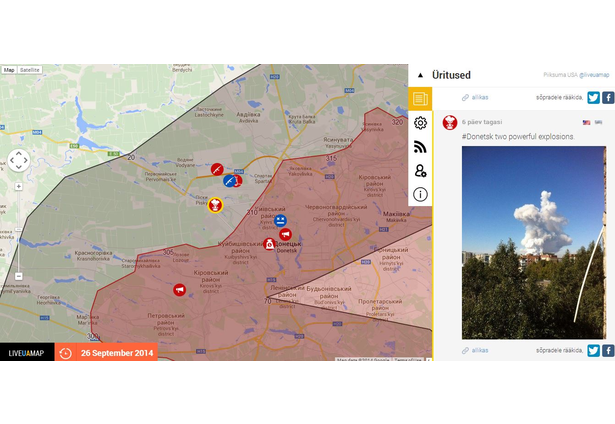Screen dimensions: 615x424
Task: Click the map pan control
Action: click(x=19, y=160)
